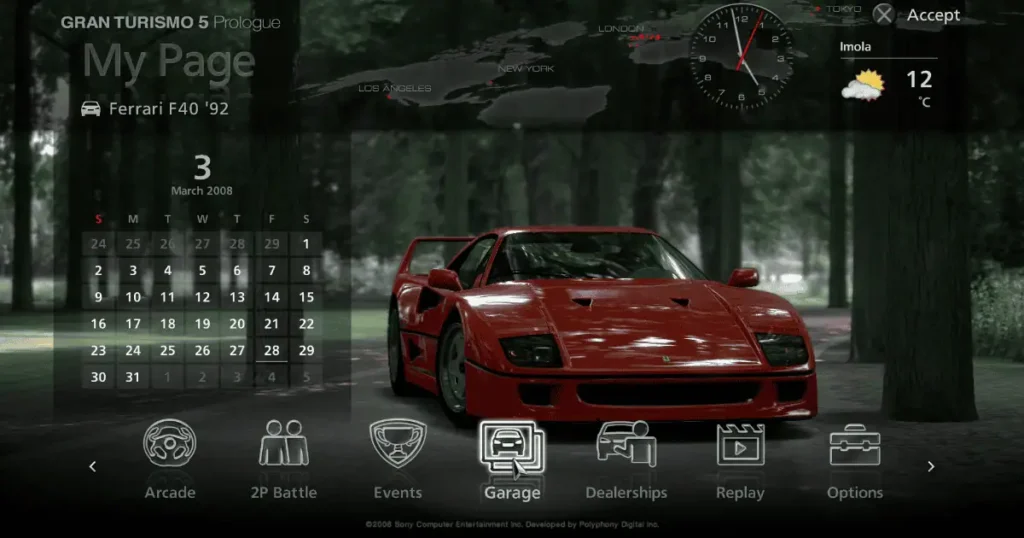The height and width of the screenshot is (538, 1024).
Task: Select calendar day 7
Action: [272, 270]
